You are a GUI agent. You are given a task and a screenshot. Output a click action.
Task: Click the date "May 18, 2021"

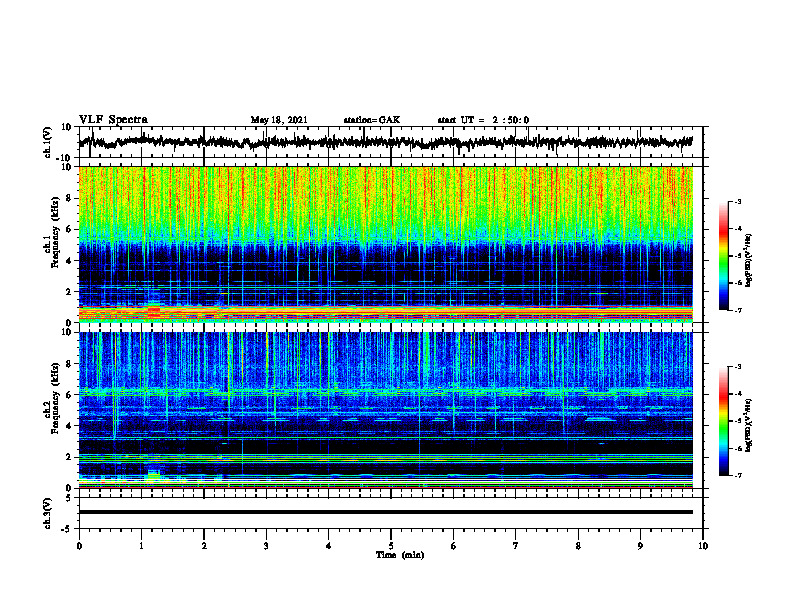pyautogui.click(x=279, y=120)
